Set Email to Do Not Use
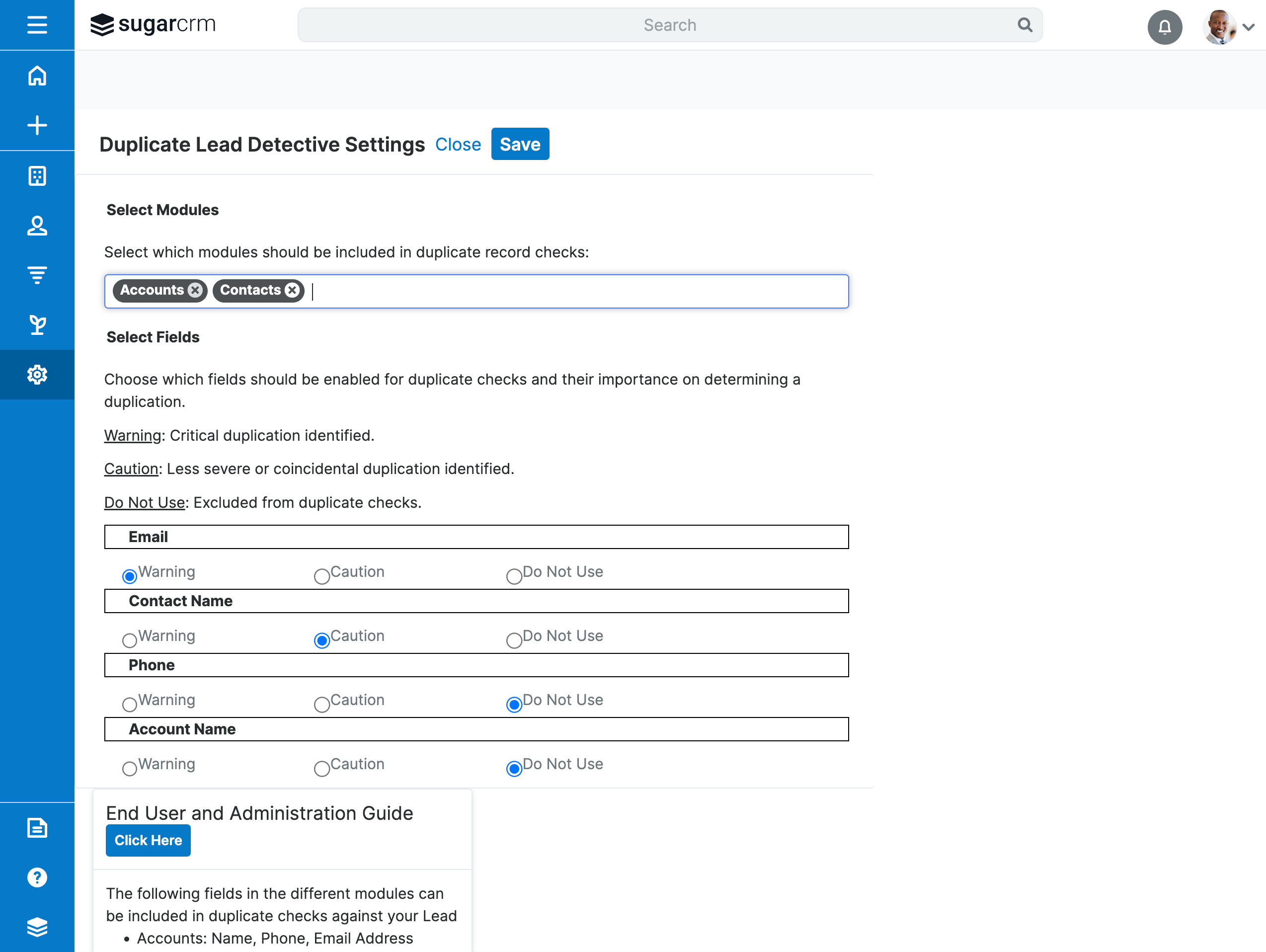Screen dimensions: 1266x952 click(x=515, y=576)
